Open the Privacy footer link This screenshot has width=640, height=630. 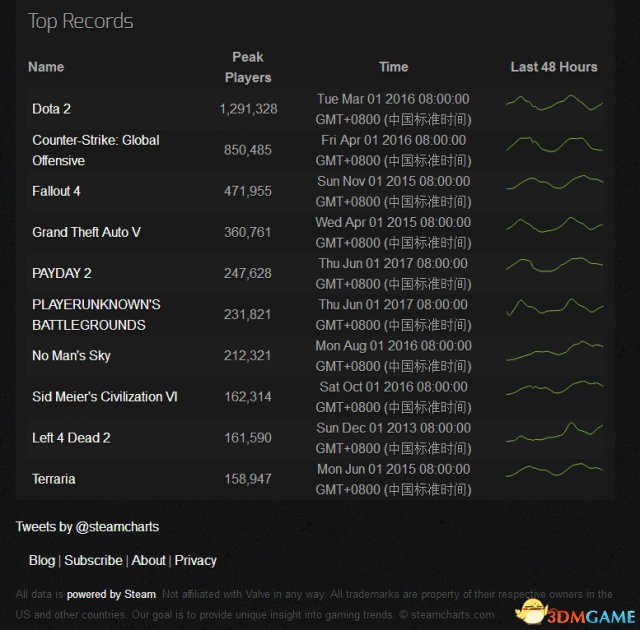pos(195,560)
